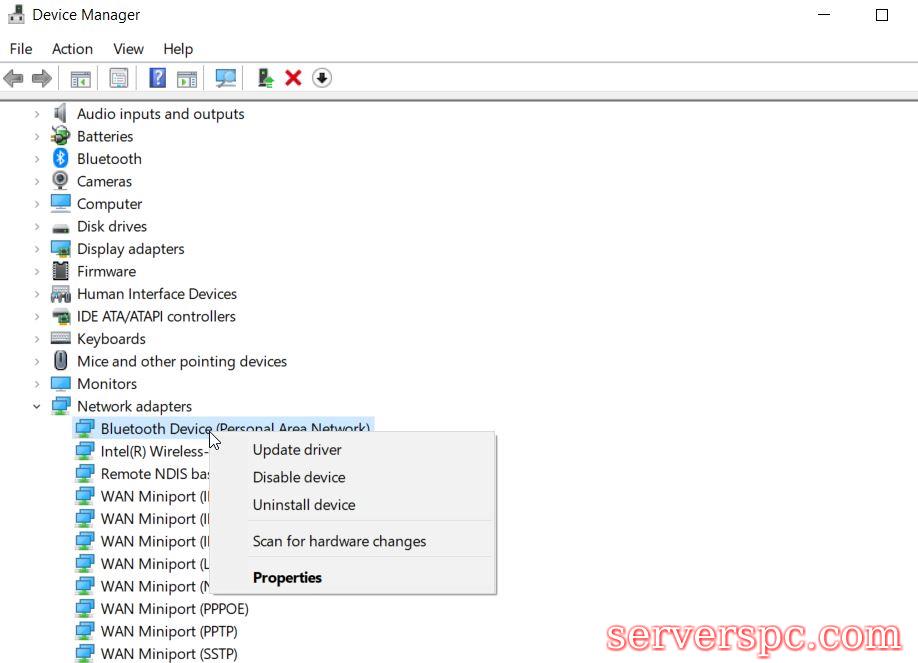Open the Action menu
This screenshot has width=918, height=663.
coord(72,49)
